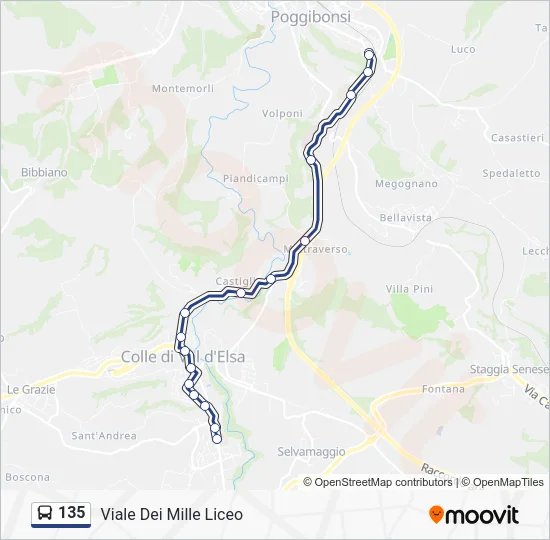Click the Sant'Andrea place label

[x=104, y=435]
